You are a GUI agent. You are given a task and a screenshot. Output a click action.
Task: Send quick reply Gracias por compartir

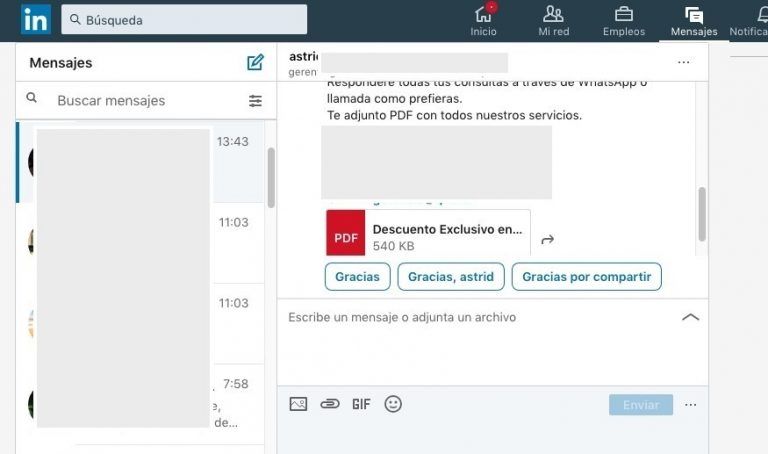586,277
